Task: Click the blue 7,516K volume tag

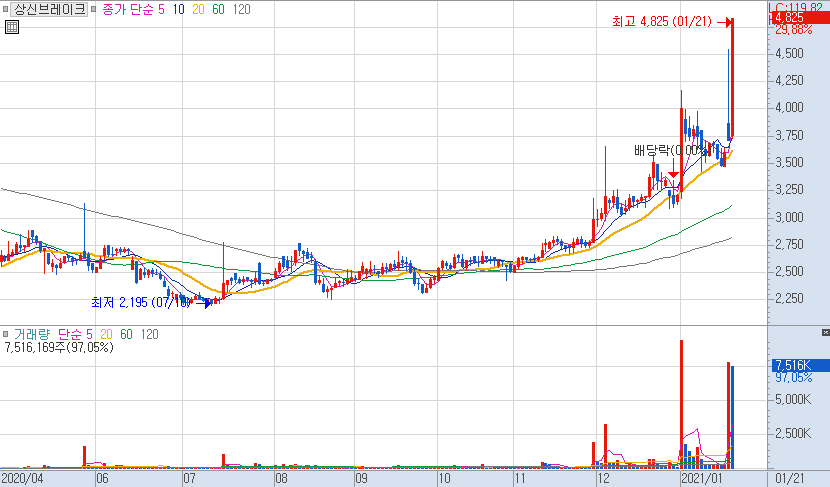Action: [x=800, y=365]
